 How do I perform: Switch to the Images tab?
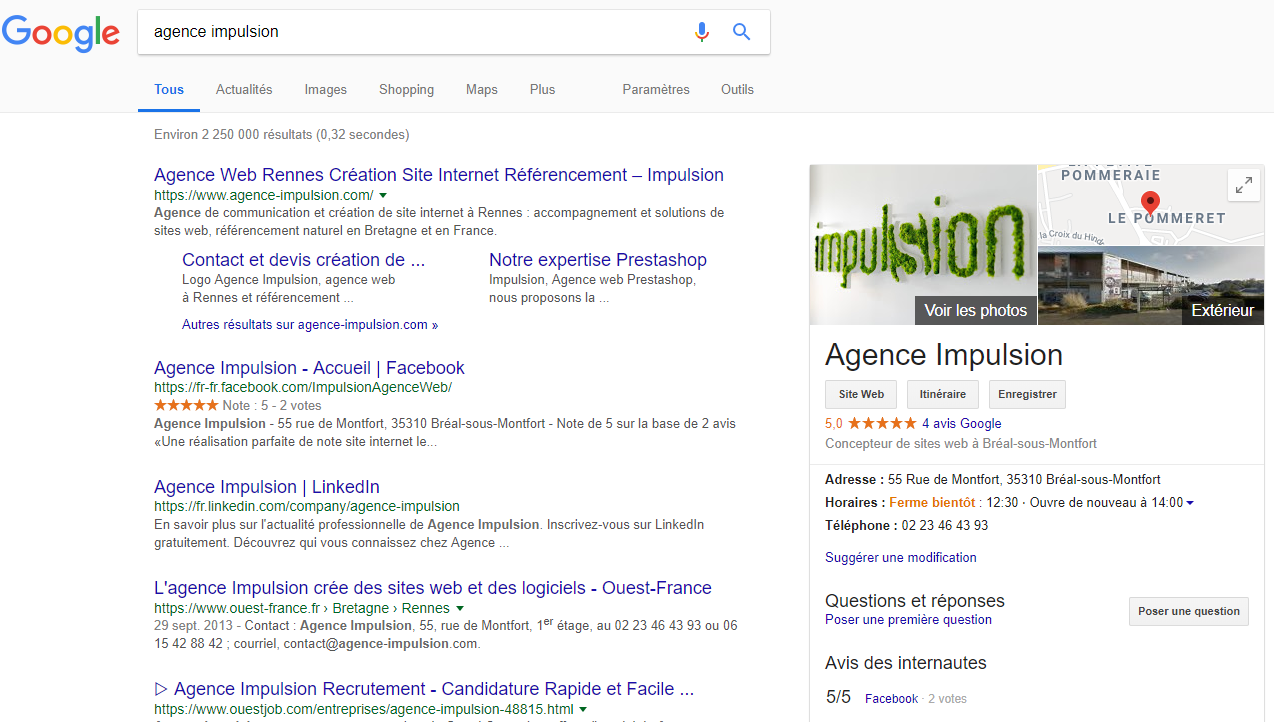tap(325, 89)
